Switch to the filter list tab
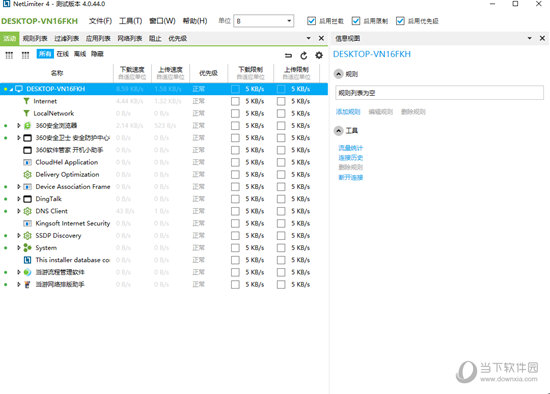550x394 pixels. 67,38
